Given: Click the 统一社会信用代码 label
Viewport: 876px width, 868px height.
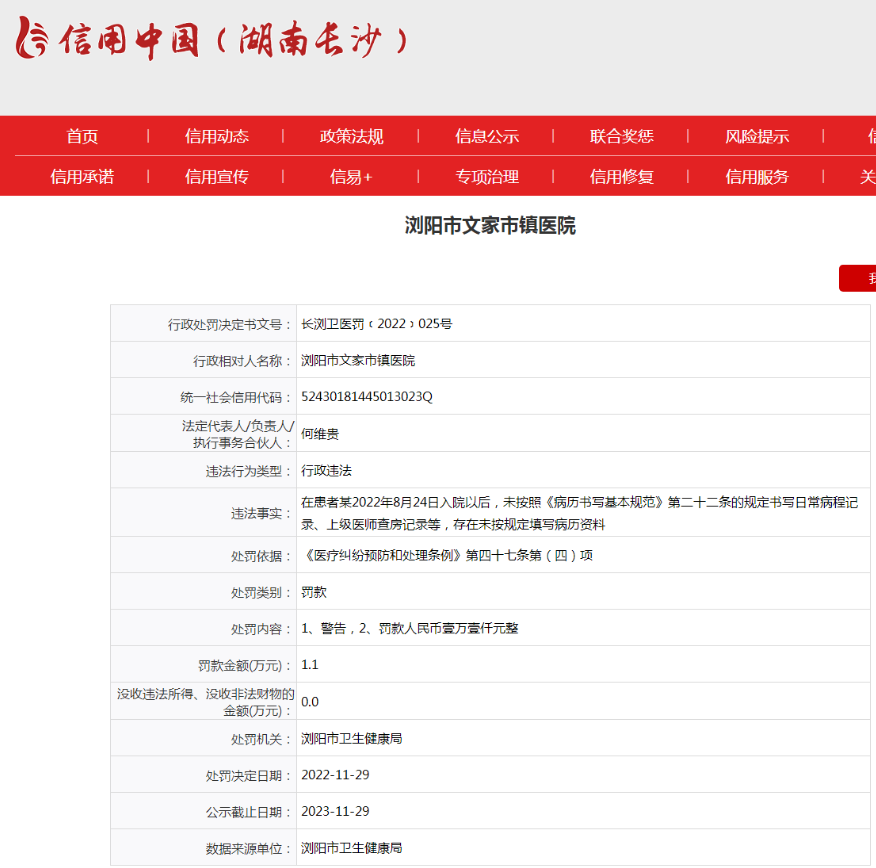Looking at the screenshot, I should (235, 398).
